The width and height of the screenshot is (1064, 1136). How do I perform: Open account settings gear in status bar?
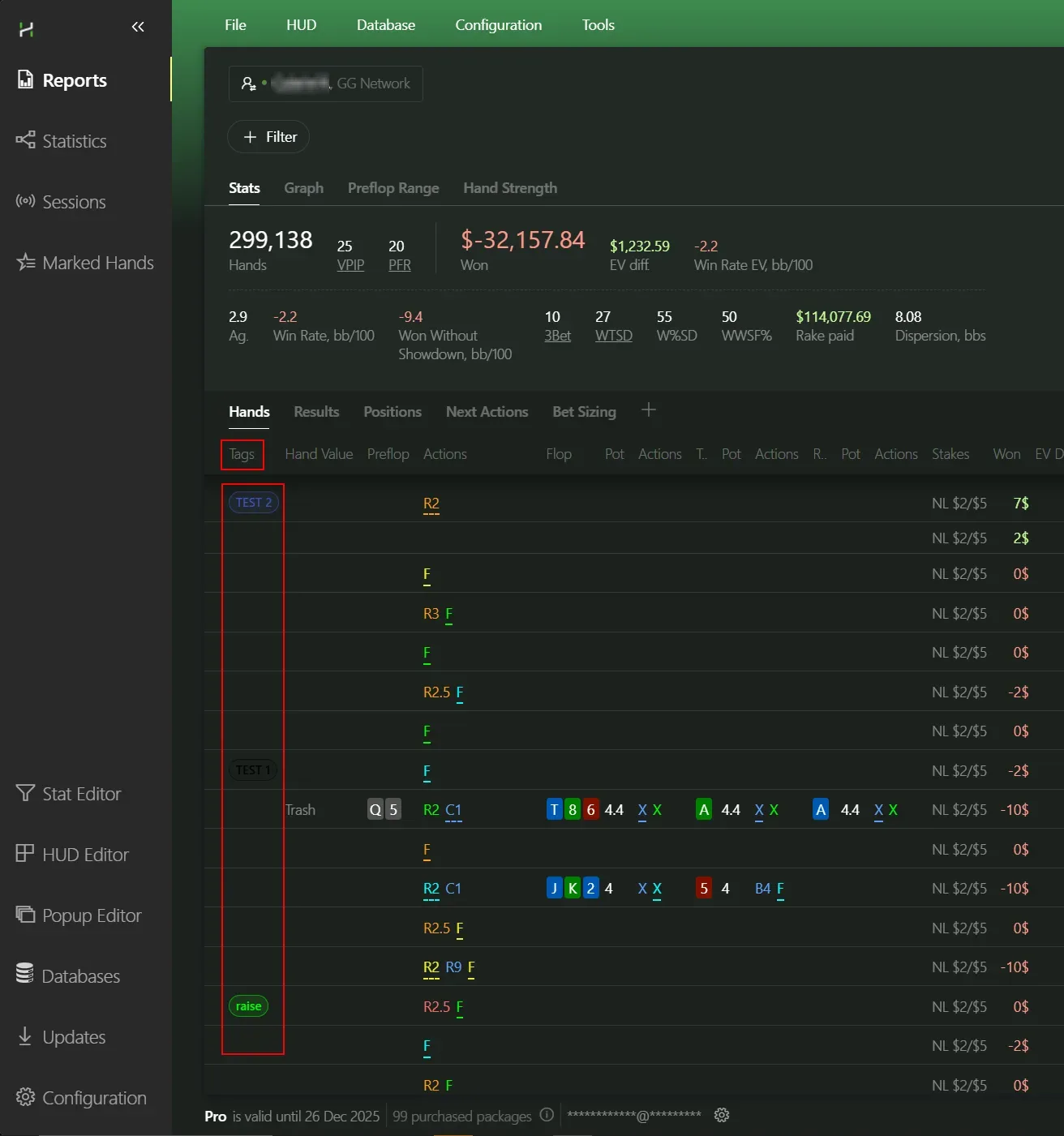(722, 1115)
